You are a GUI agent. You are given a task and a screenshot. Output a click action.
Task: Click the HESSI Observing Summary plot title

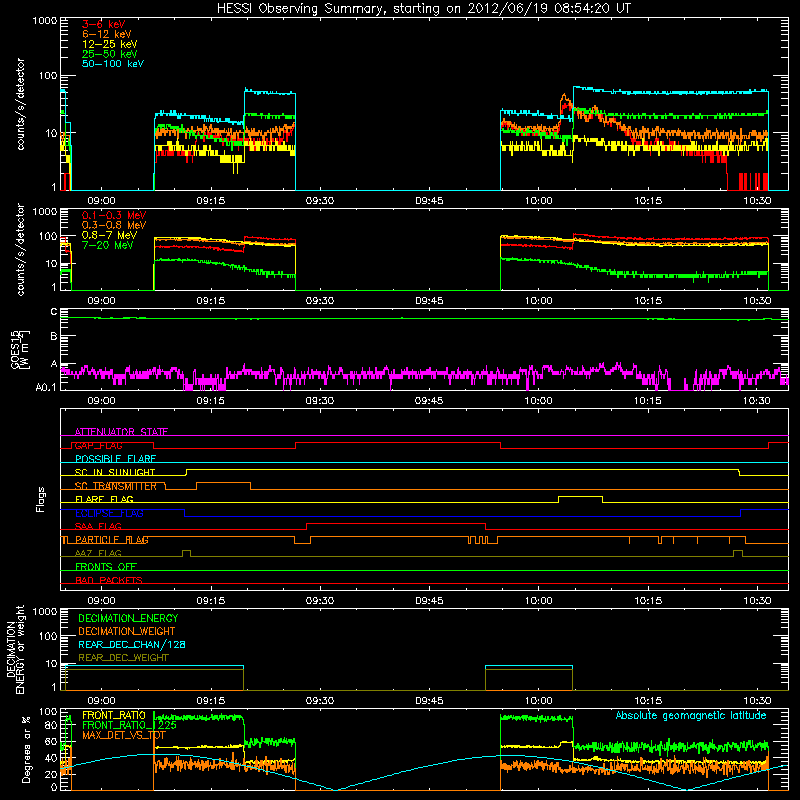(x=423, y=8)
